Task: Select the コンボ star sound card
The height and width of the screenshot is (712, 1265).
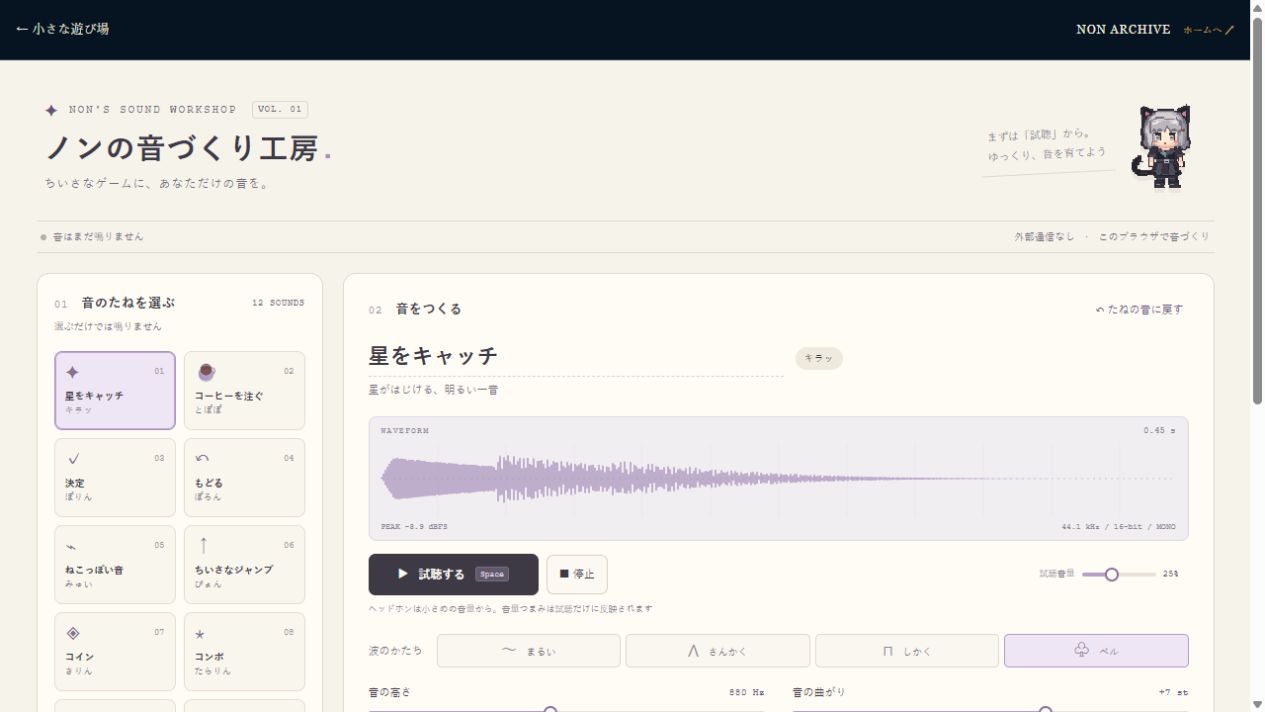Action: pyautogui.click(x=244, y=651)
